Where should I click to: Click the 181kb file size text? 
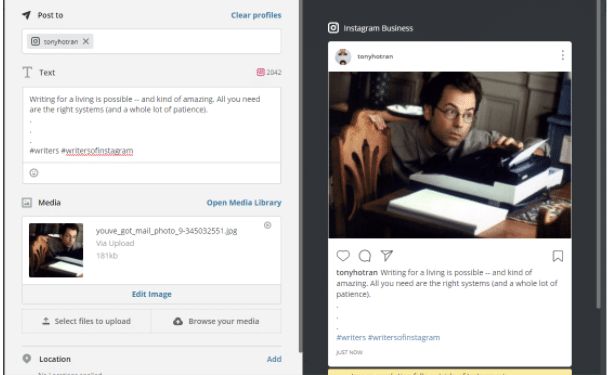point(107,255)
